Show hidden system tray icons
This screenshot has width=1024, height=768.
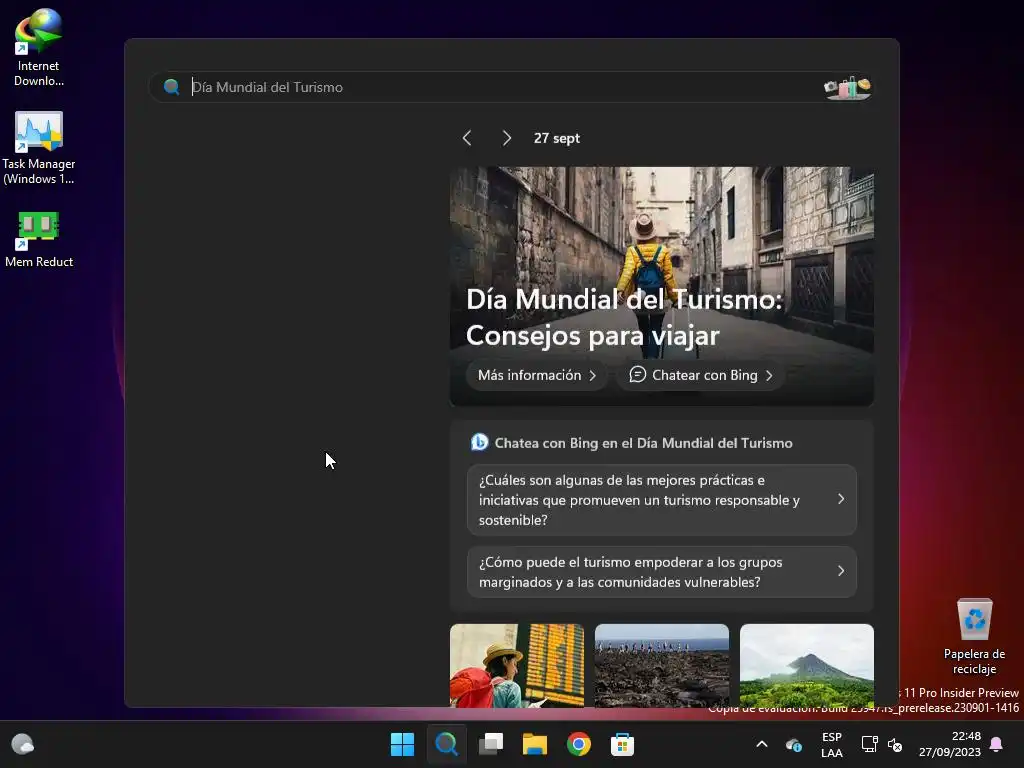click(761, 744)
